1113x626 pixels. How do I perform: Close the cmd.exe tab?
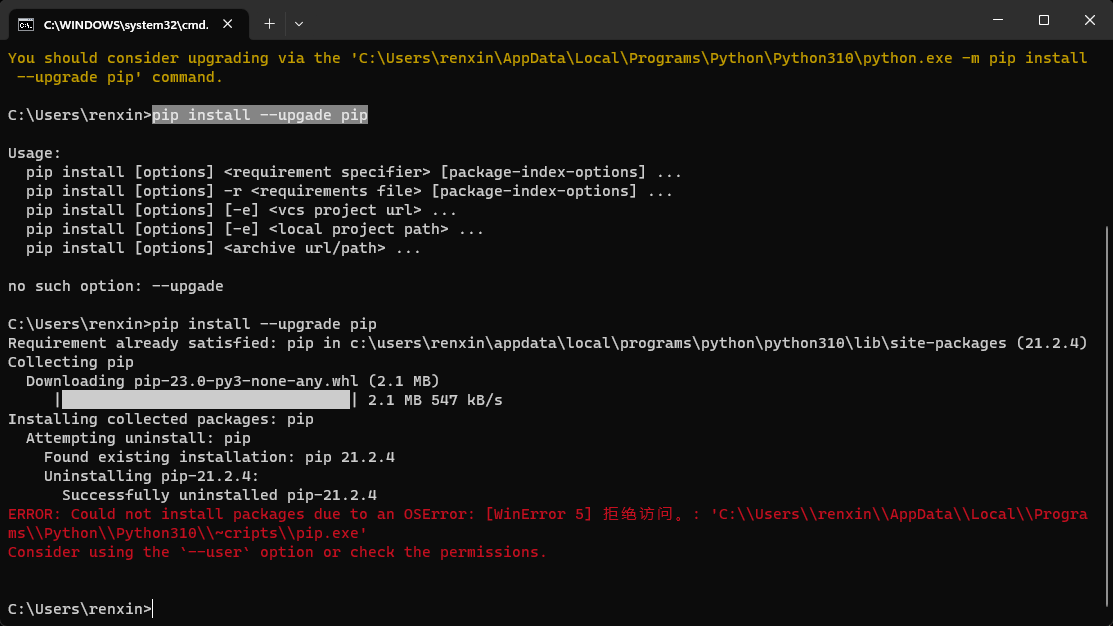[x=229, y=23]
